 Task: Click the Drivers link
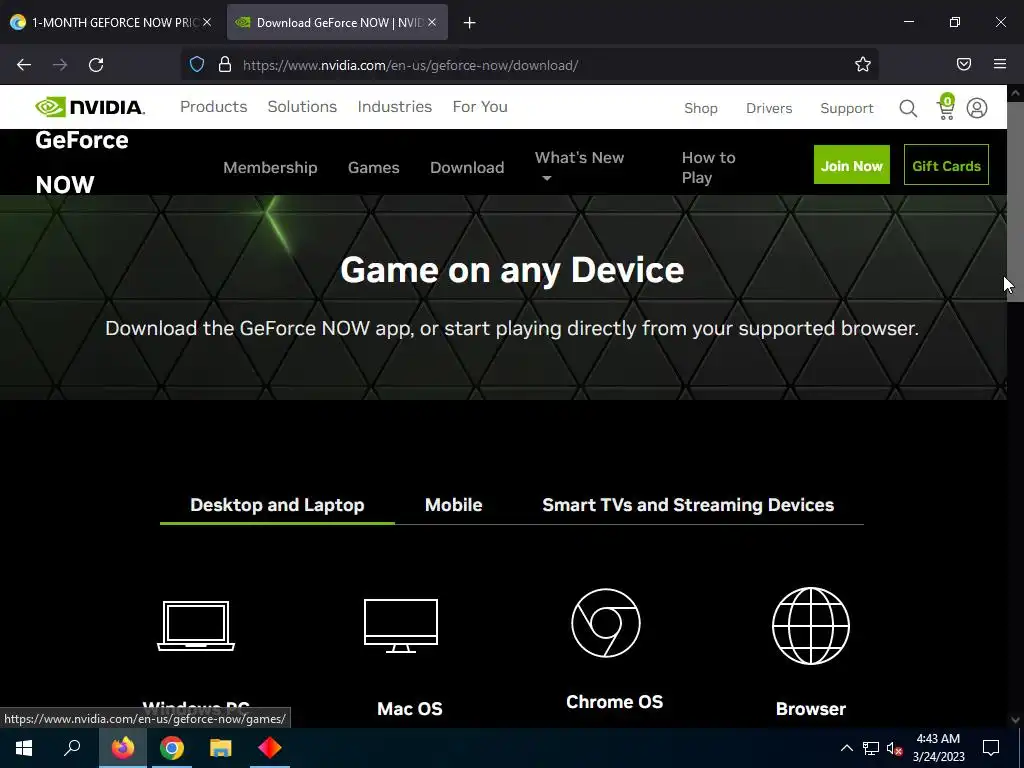click(x=769, y=108)
